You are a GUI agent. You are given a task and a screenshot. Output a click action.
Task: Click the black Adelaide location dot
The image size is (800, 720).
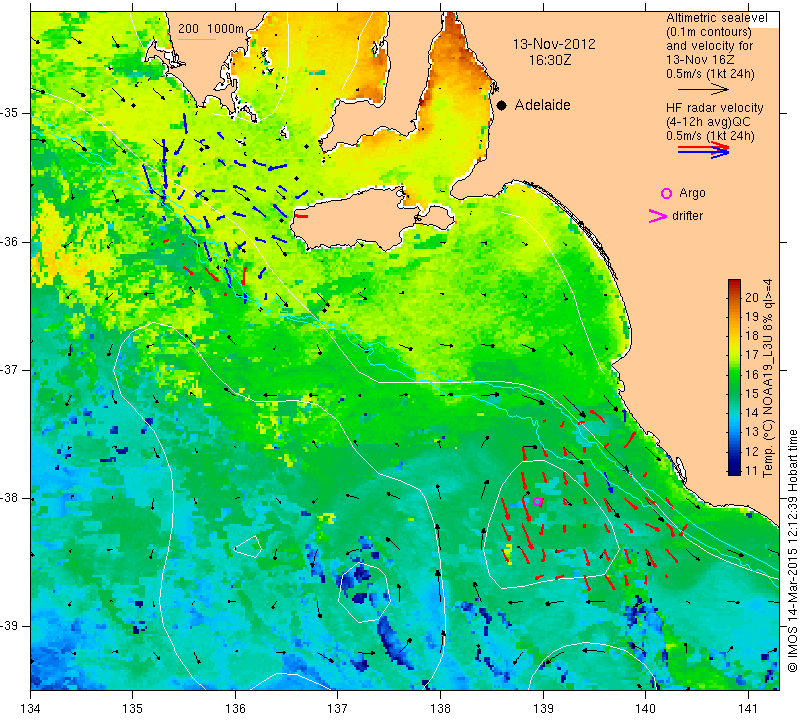(x=502, y=105)
